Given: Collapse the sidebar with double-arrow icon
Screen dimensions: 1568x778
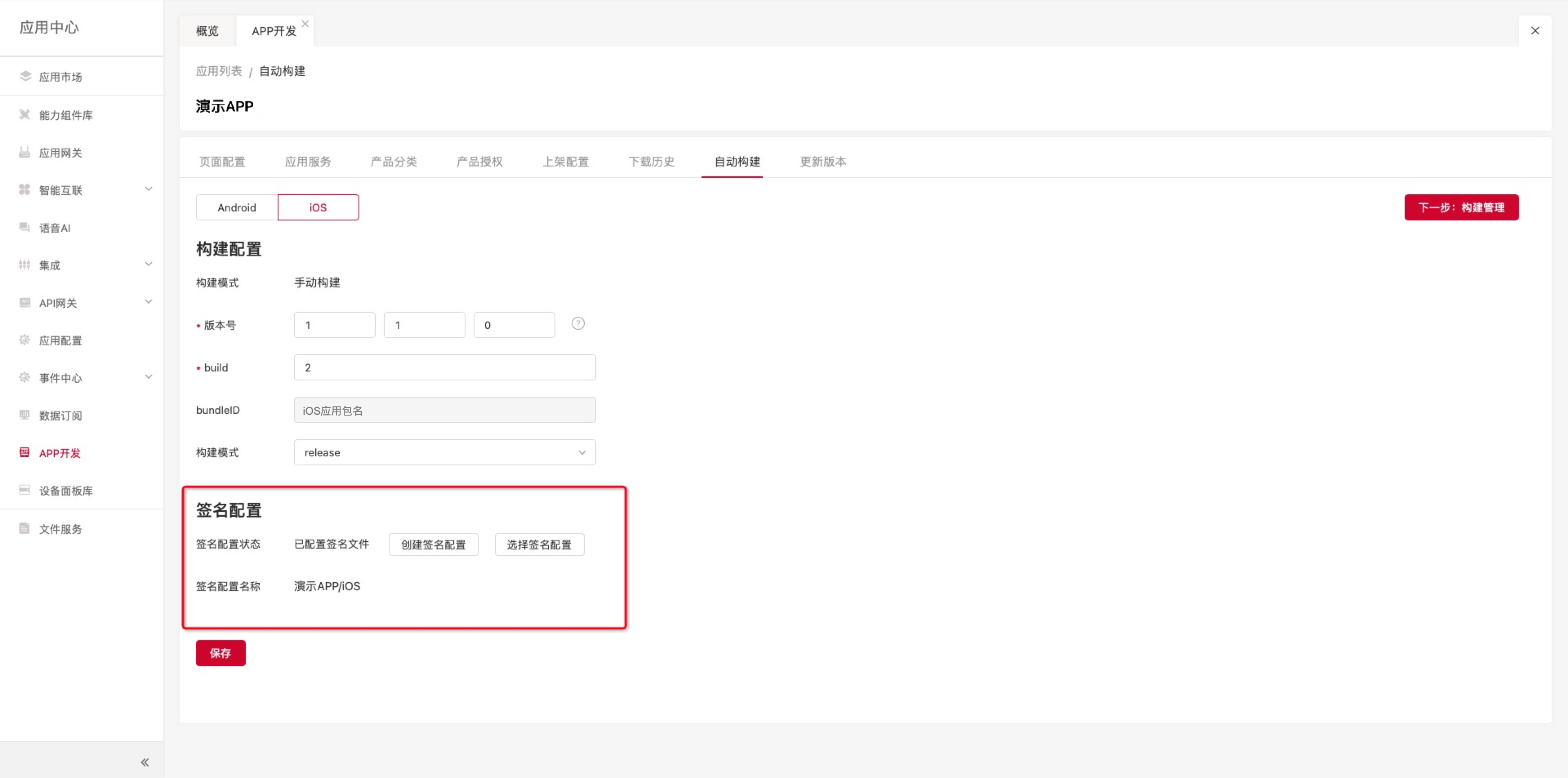Looking at the screenshot, I should point(145,762).
